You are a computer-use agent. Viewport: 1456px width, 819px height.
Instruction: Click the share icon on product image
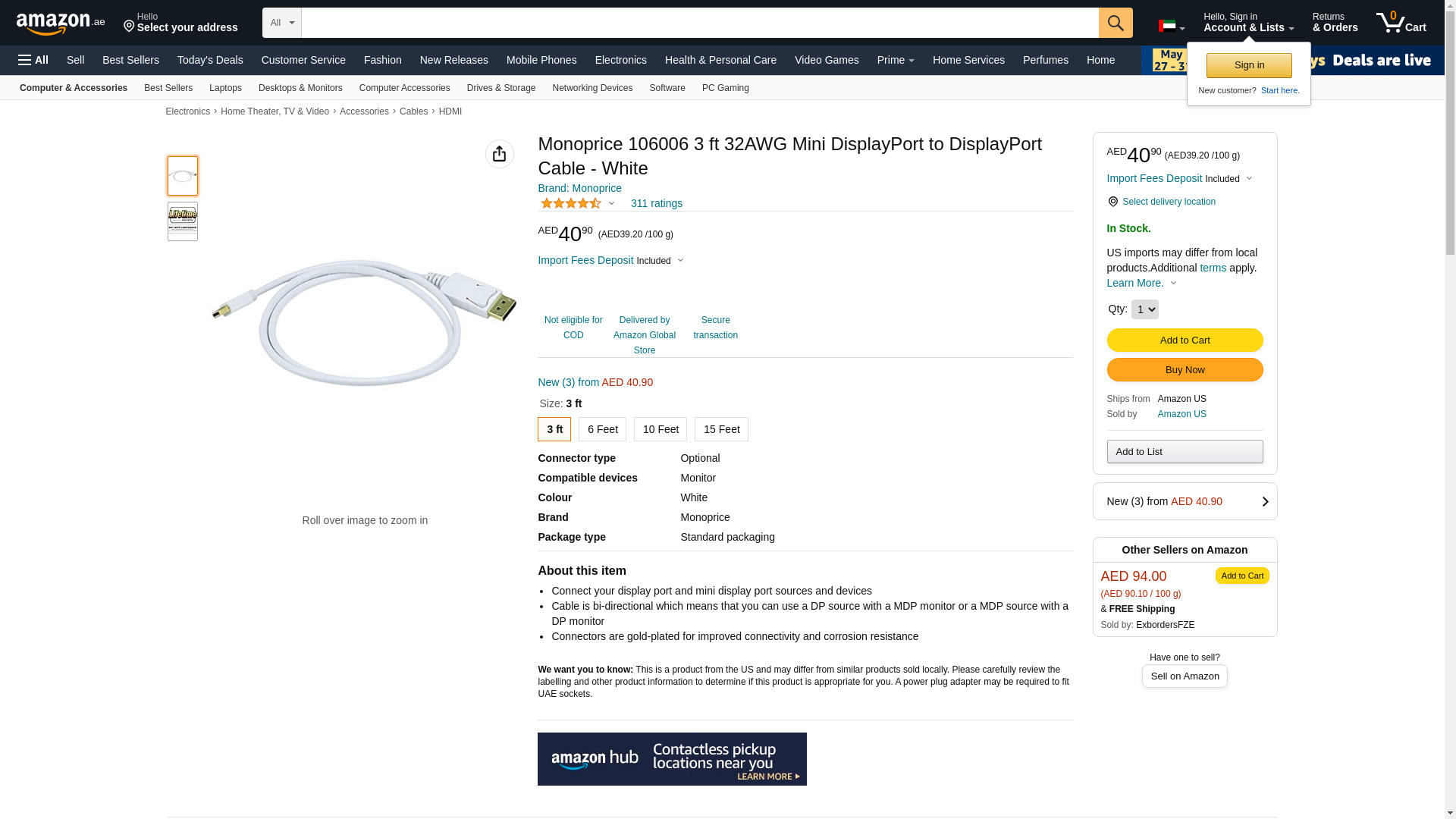(499, 154)
